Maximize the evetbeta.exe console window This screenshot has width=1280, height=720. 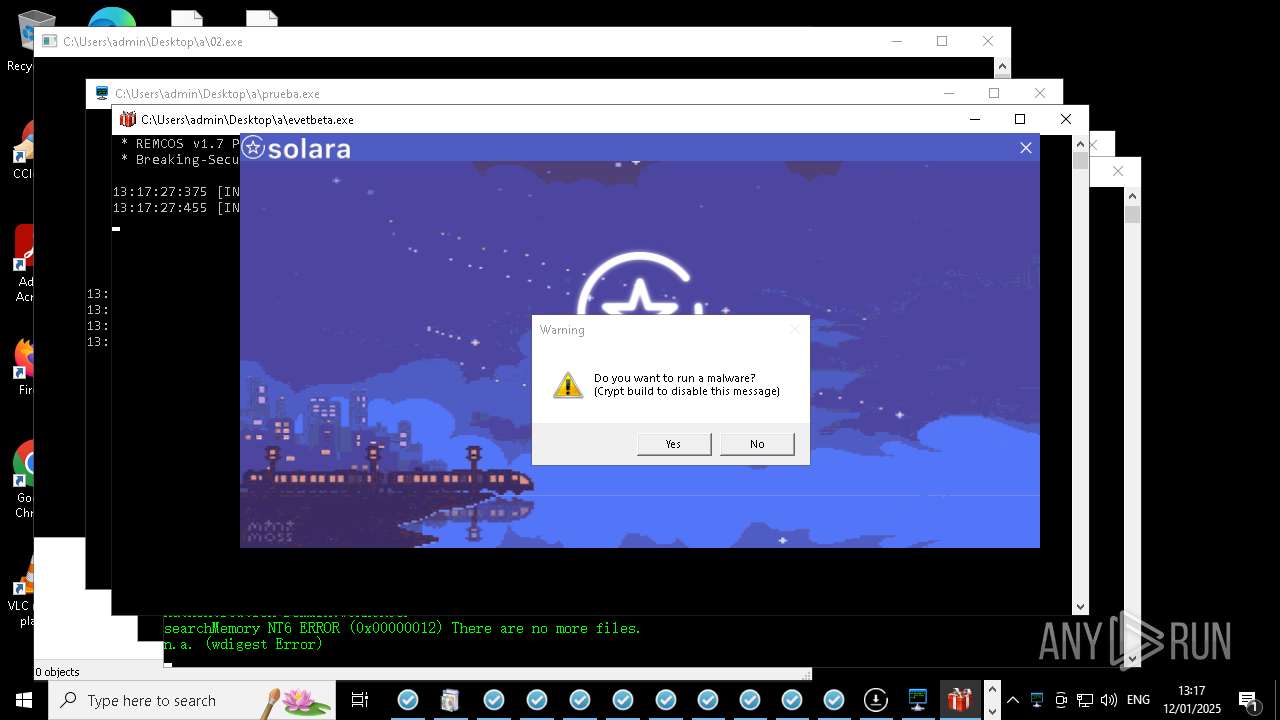(x=1020, y=119)
